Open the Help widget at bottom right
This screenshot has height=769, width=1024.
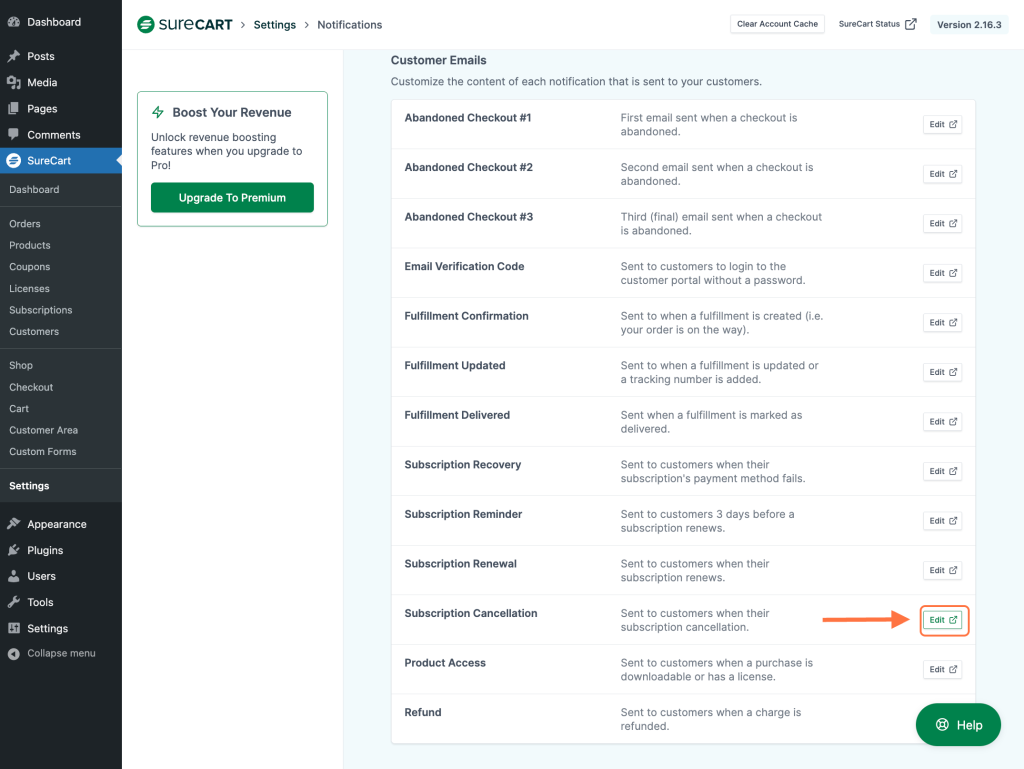[957, 724]
